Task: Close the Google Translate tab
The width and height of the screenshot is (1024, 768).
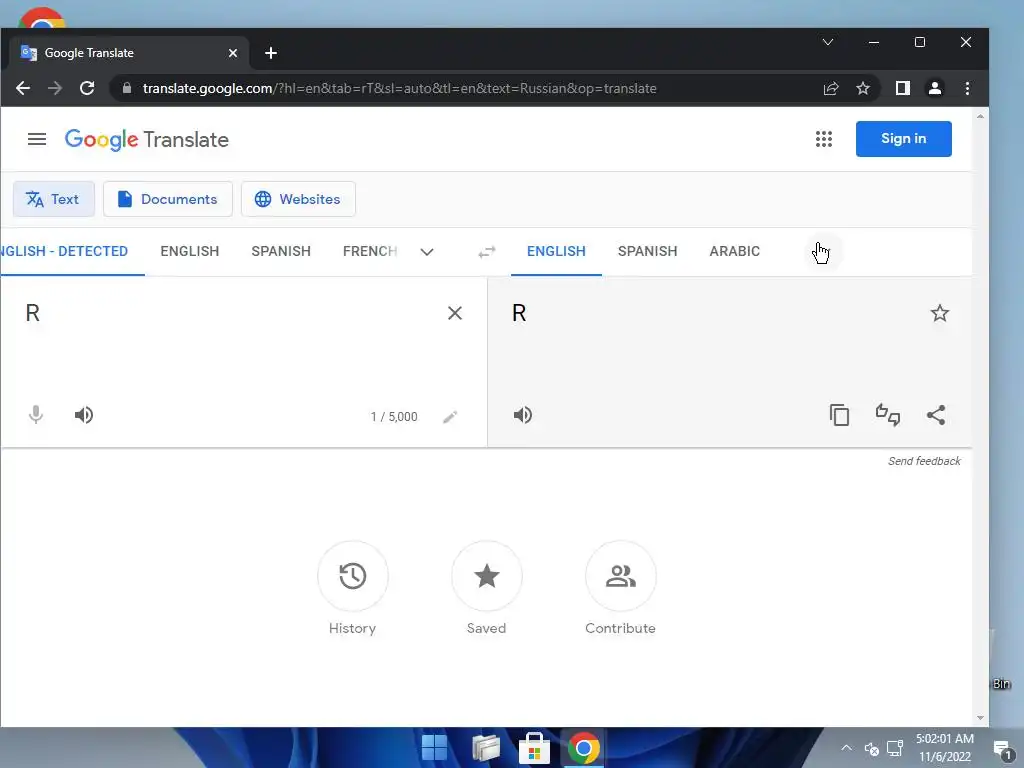Action: click(232, 53)
